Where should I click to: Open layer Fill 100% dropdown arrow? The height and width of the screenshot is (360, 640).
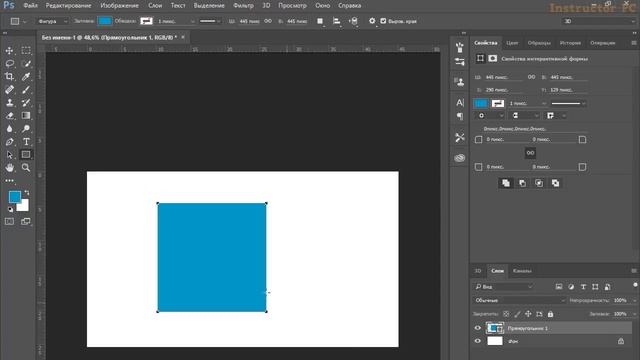point(634,314)
